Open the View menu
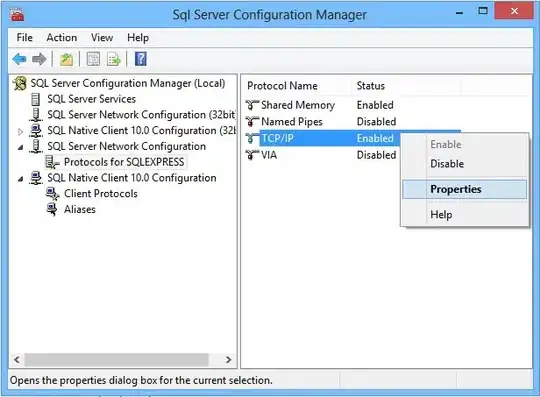The image size is (540, 397). (102, 38)
